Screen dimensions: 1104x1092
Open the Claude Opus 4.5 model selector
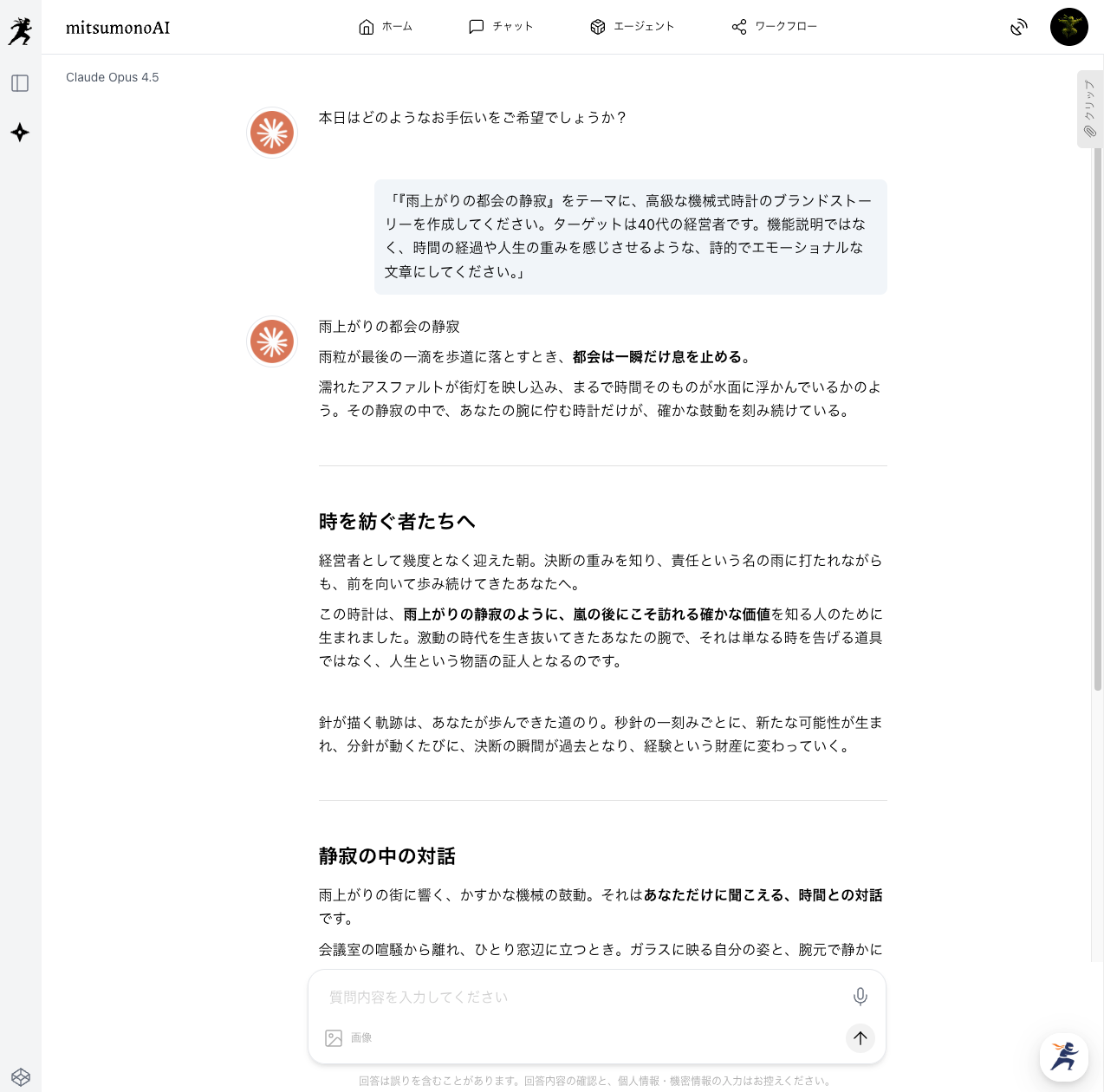point(113,77)
